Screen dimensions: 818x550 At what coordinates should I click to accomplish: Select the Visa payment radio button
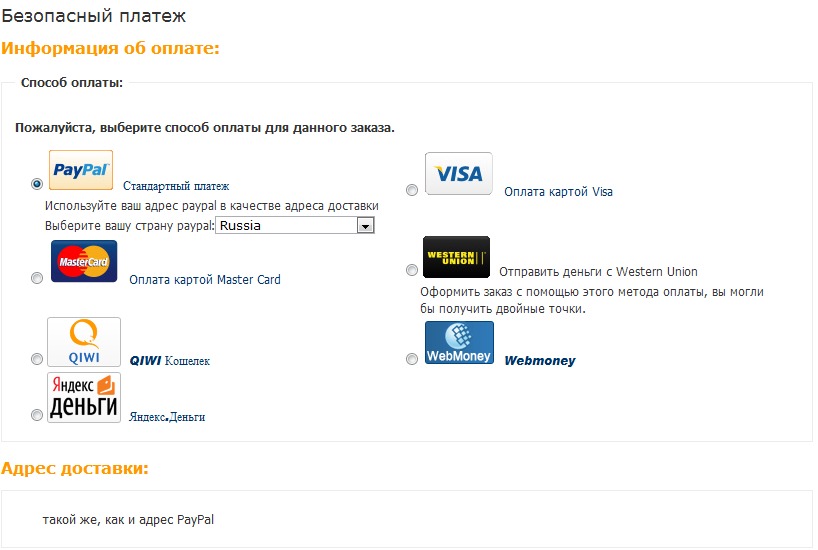coord(412,190)
